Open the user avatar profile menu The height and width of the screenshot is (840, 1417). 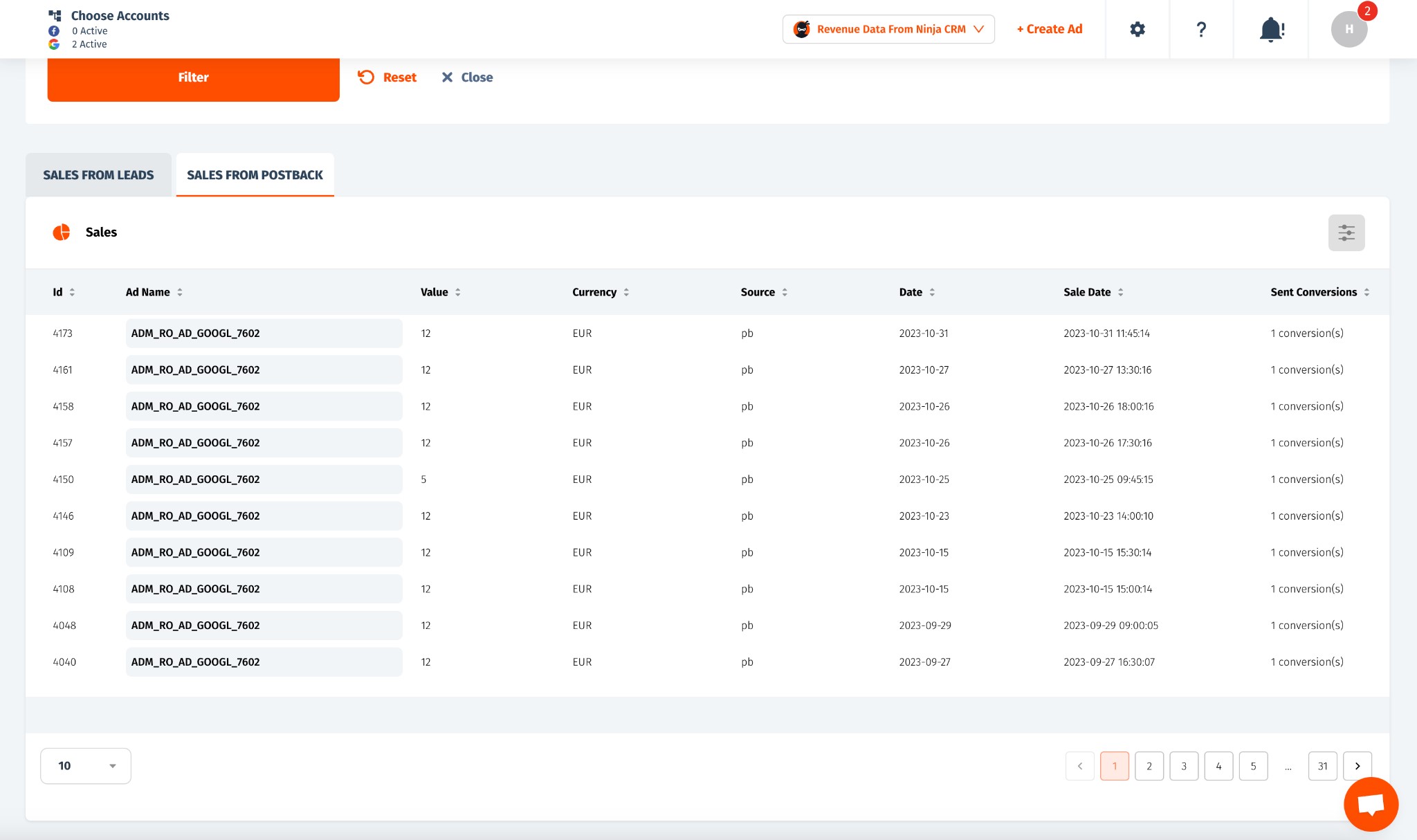[x=1349, y=29]
